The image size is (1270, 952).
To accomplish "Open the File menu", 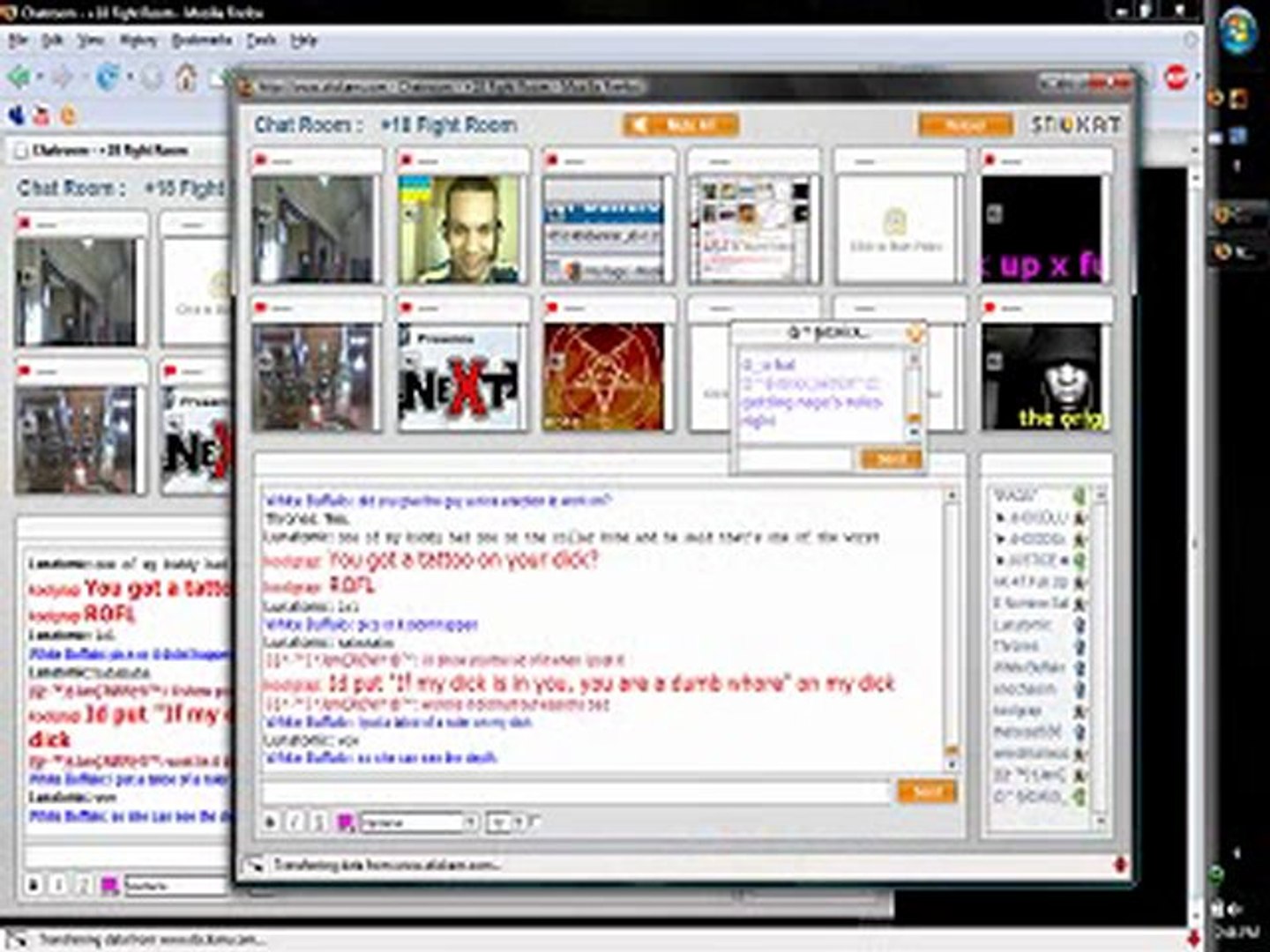I will click(x=19, y=41).
